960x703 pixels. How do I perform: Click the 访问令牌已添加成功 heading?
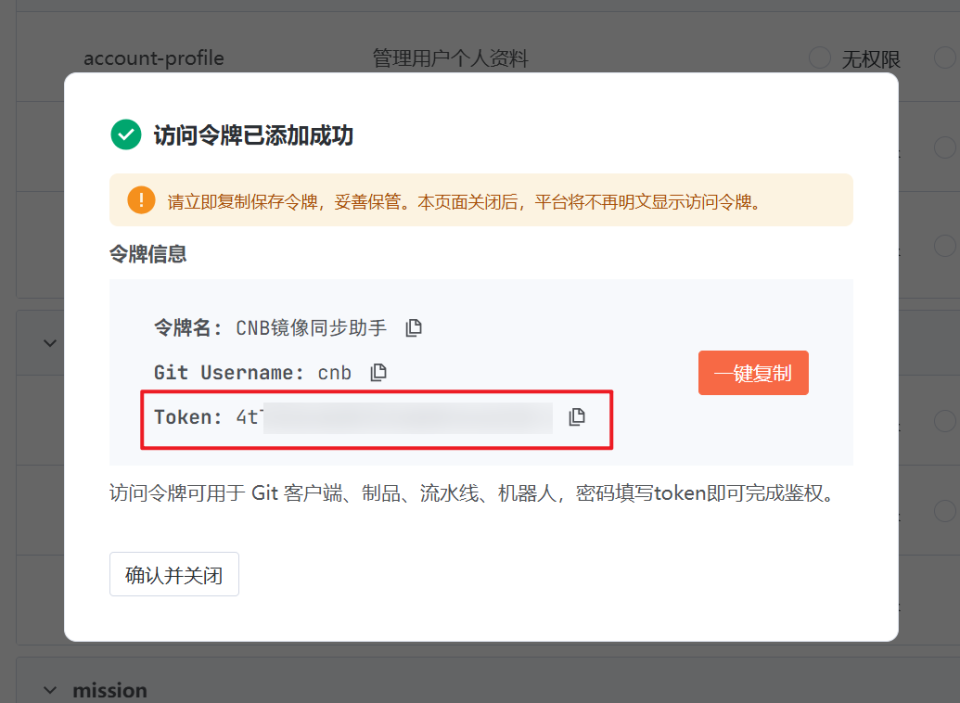pyautogui.click(x=253, y=135)
